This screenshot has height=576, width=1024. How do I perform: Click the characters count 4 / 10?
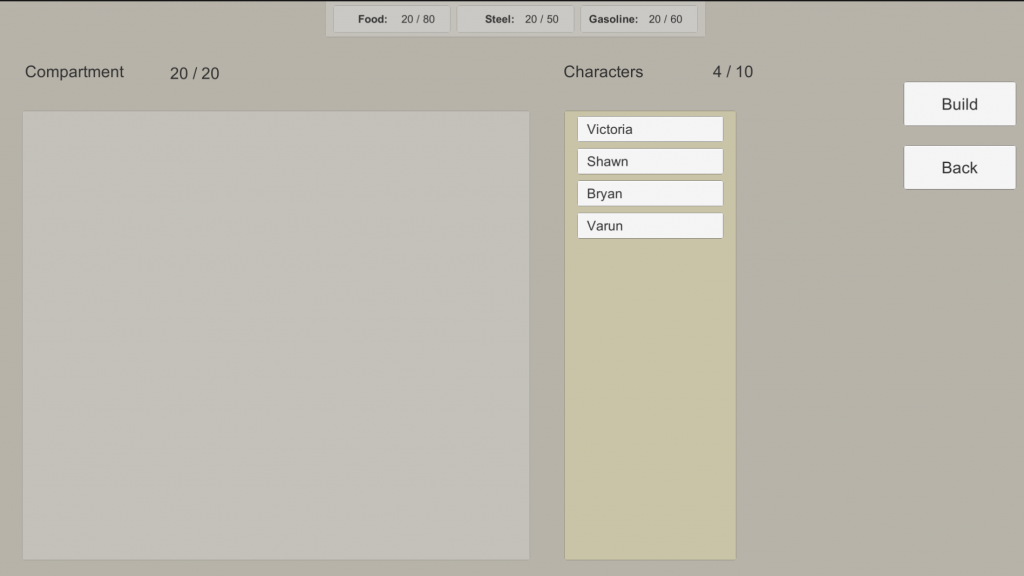coord(733,72)
